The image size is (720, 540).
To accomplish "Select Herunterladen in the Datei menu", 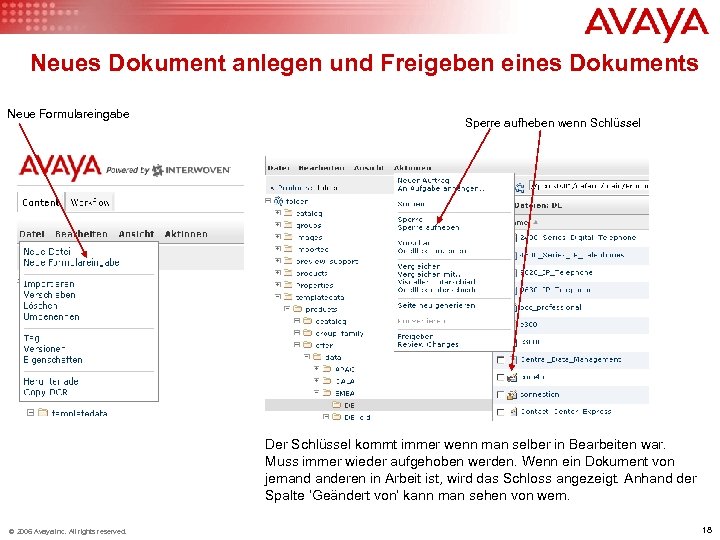I will 51,382.
